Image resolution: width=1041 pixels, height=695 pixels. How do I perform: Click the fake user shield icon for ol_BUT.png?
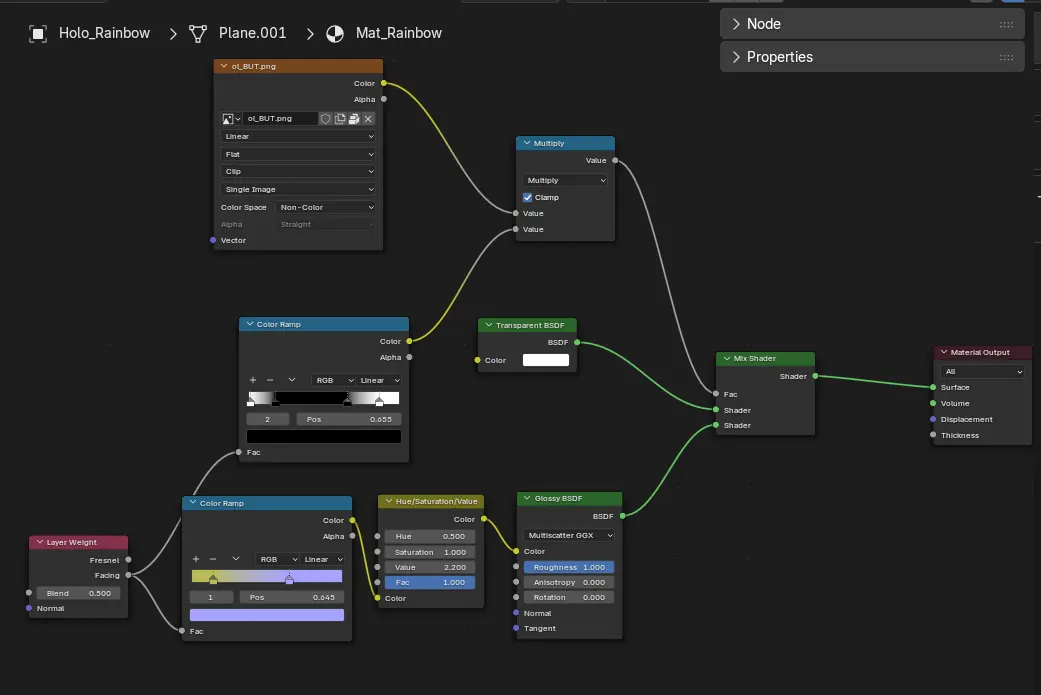pyautogui.click(x=325, y=118)
